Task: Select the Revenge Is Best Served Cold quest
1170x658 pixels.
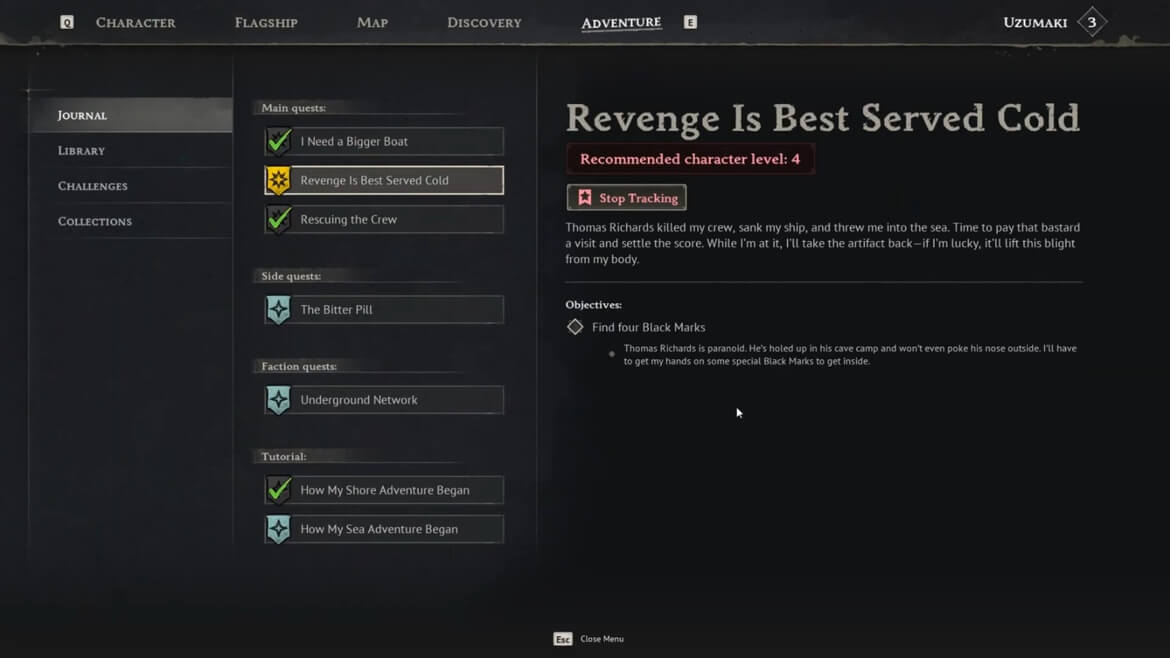Action: pos(384,181)
